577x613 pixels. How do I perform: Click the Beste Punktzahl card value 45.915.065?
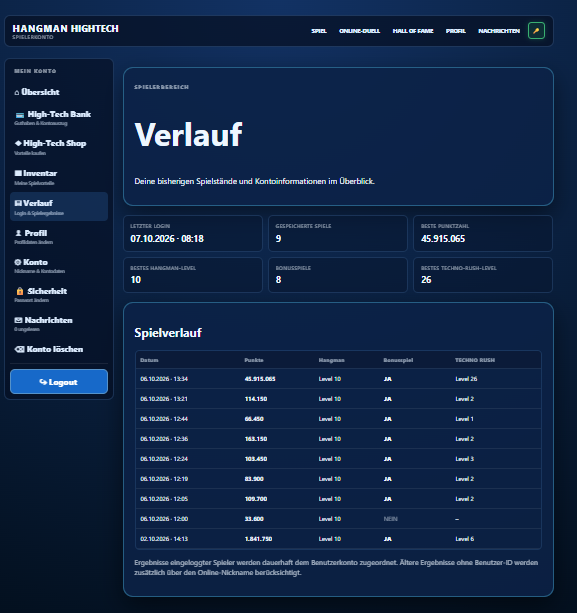(x=443, y=238)
